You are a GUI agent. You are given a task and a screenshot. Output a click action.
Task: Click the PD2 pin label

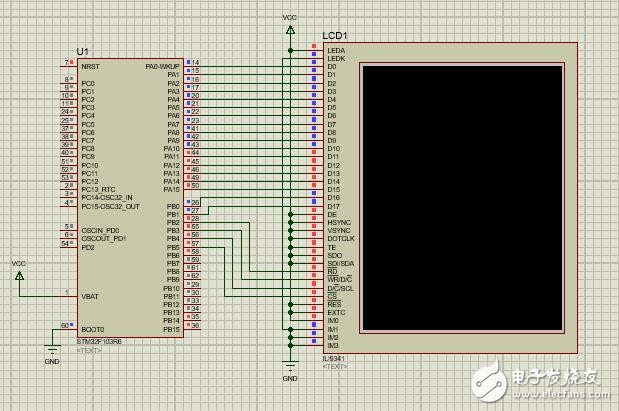[x=88, y=248]
